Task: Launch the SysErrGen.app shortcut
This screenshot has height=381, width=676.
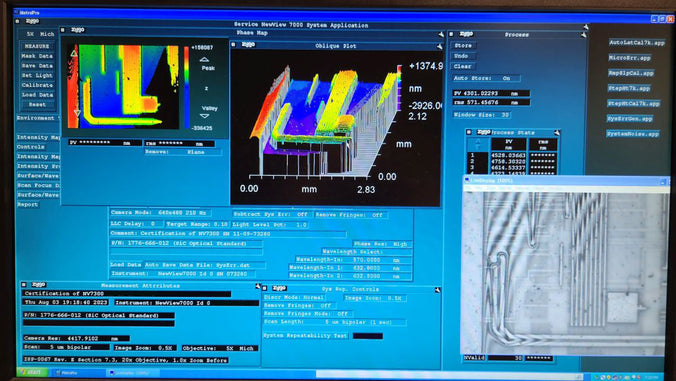Action: click(x=630, y=119)
